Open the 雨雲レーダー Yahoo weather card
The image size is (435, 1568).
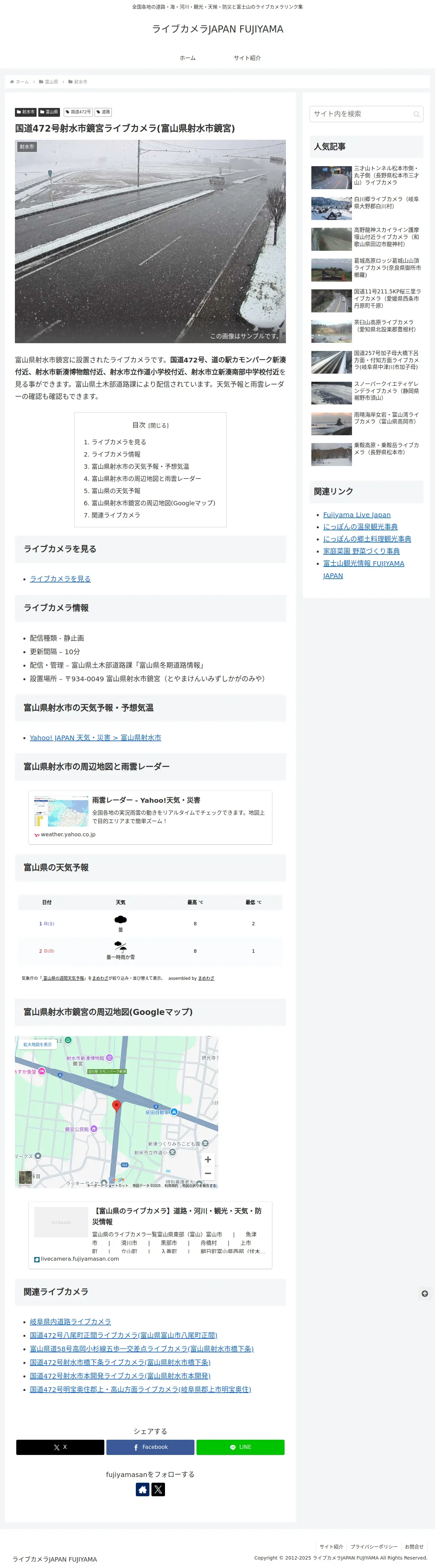tap(150, 817)
